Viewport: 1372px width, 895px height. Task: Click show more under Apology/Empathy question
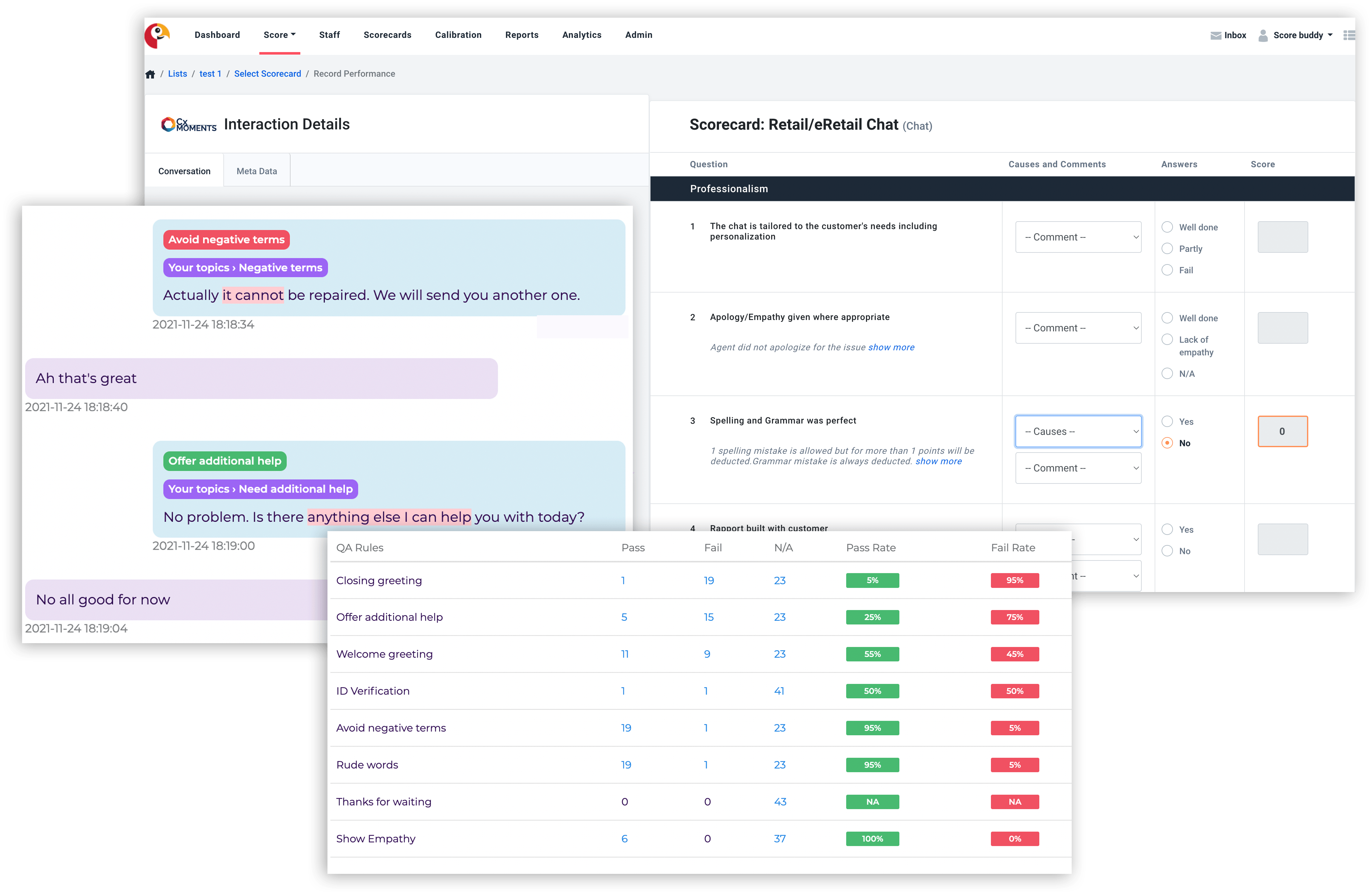tap(891, 347)
